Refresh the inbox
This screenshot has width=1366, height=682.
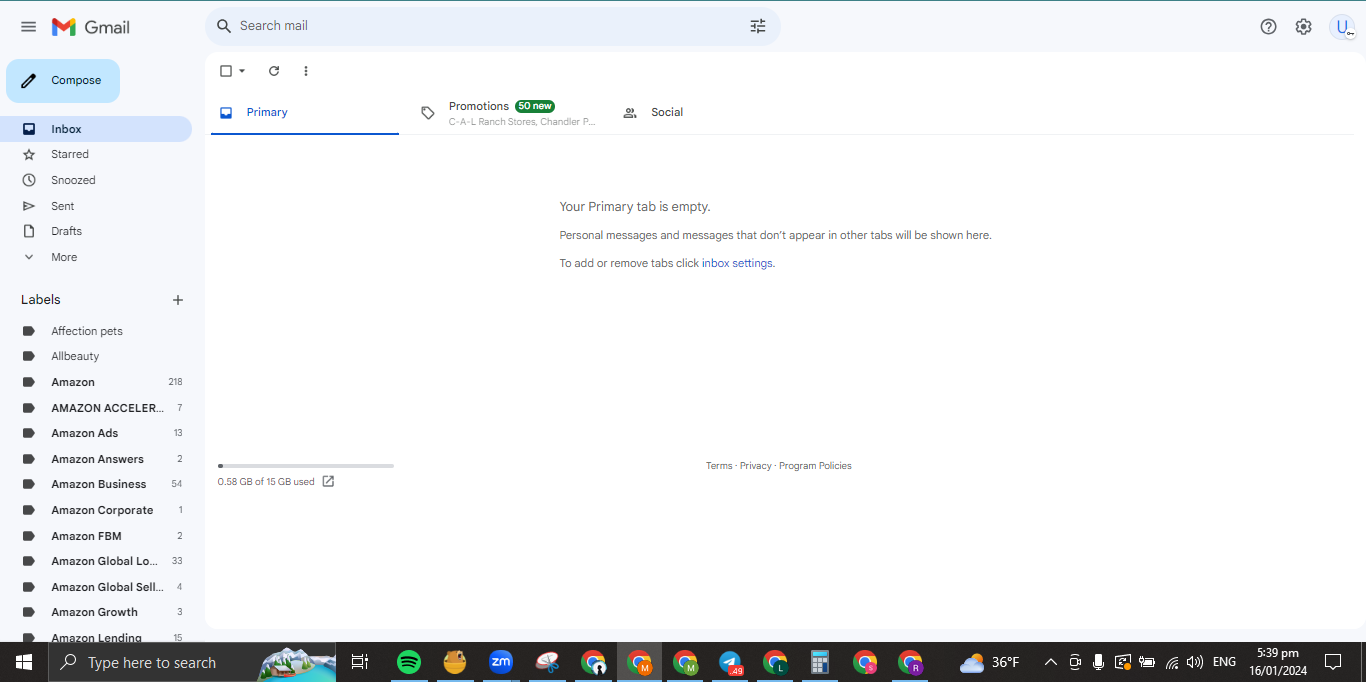coord(274,71)
